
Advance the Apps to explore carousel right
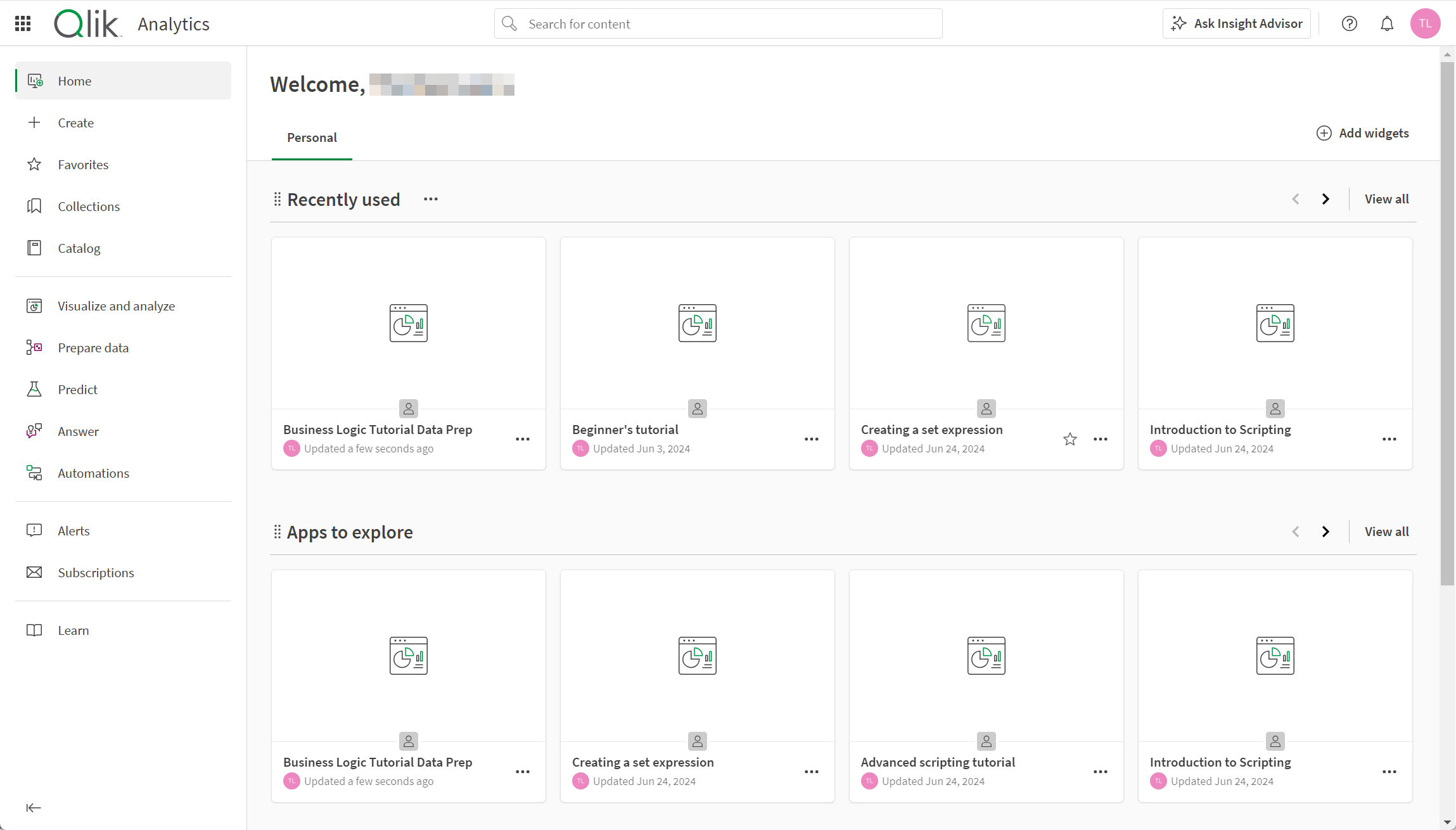coord(1325,531)
